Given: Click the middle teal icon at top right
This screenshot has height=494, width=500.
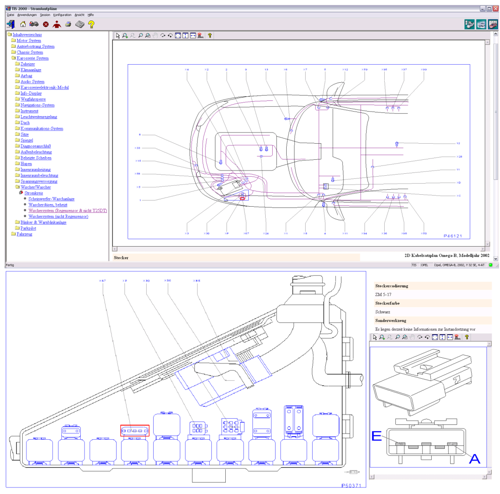Looking at the screenshot, I should (481, 24).
